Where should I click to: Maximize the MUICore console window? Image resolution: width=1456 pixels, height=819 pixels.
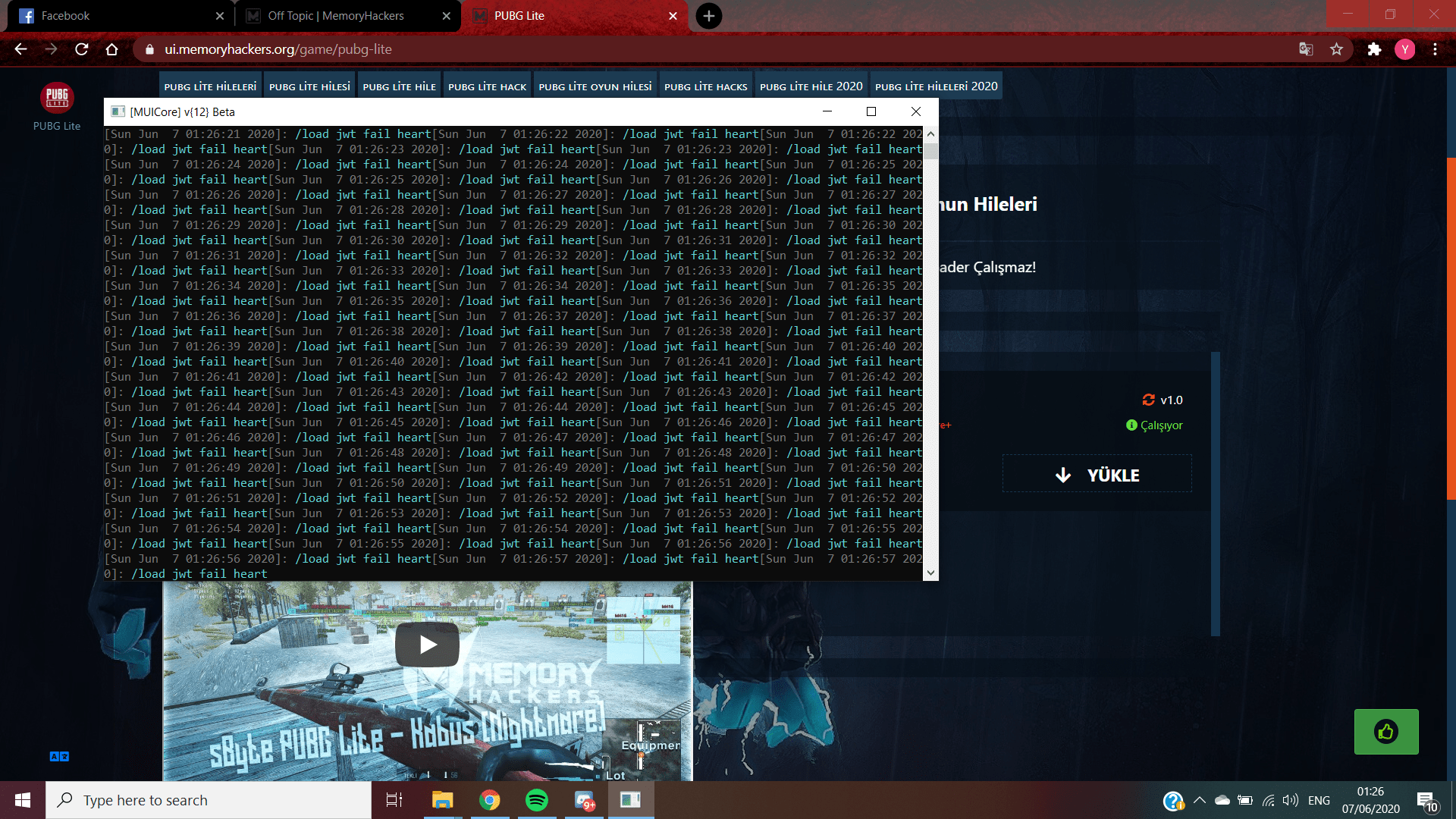871,111
